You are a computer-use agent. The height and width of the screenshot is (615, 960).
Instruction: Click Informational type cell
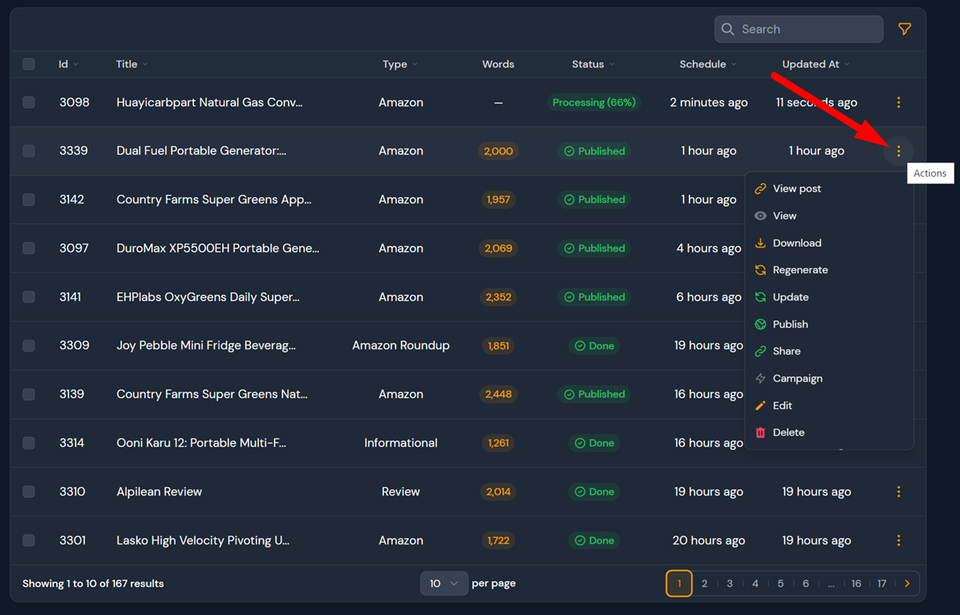click(400, 443)
